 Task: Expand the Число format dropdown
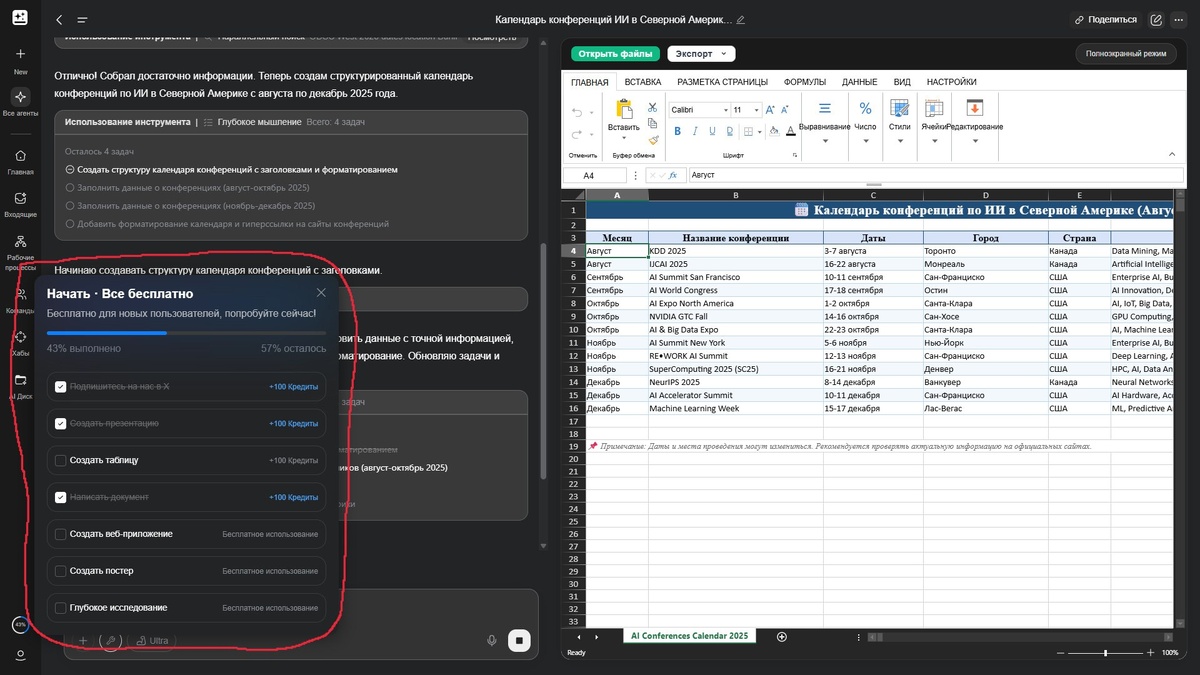pos(865,141)
